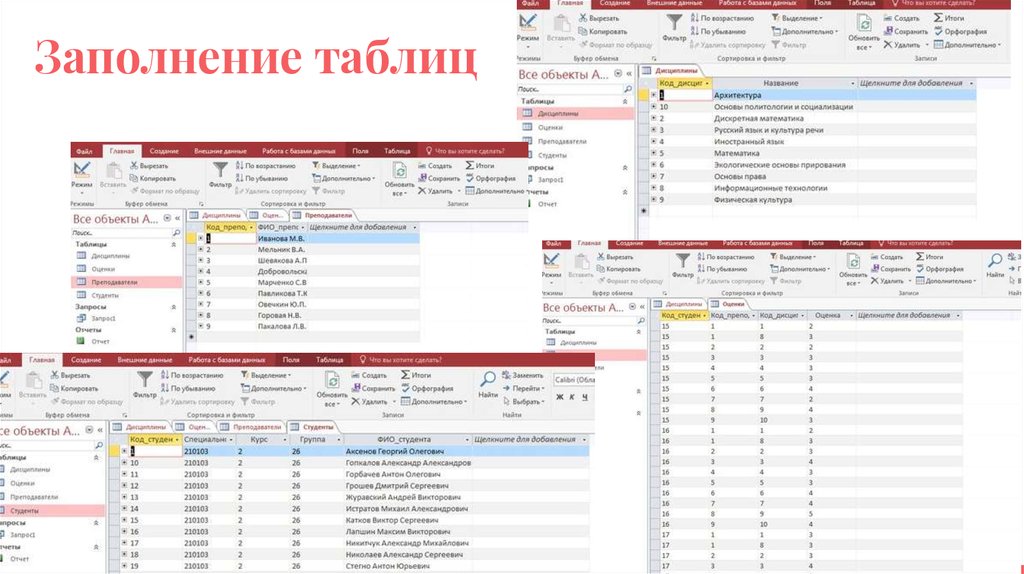Image resolution: width=1024 pixels, height=574 pixels.
Task: Click the Сохранить icon above the Оценки table
Action: pos(873,269)
